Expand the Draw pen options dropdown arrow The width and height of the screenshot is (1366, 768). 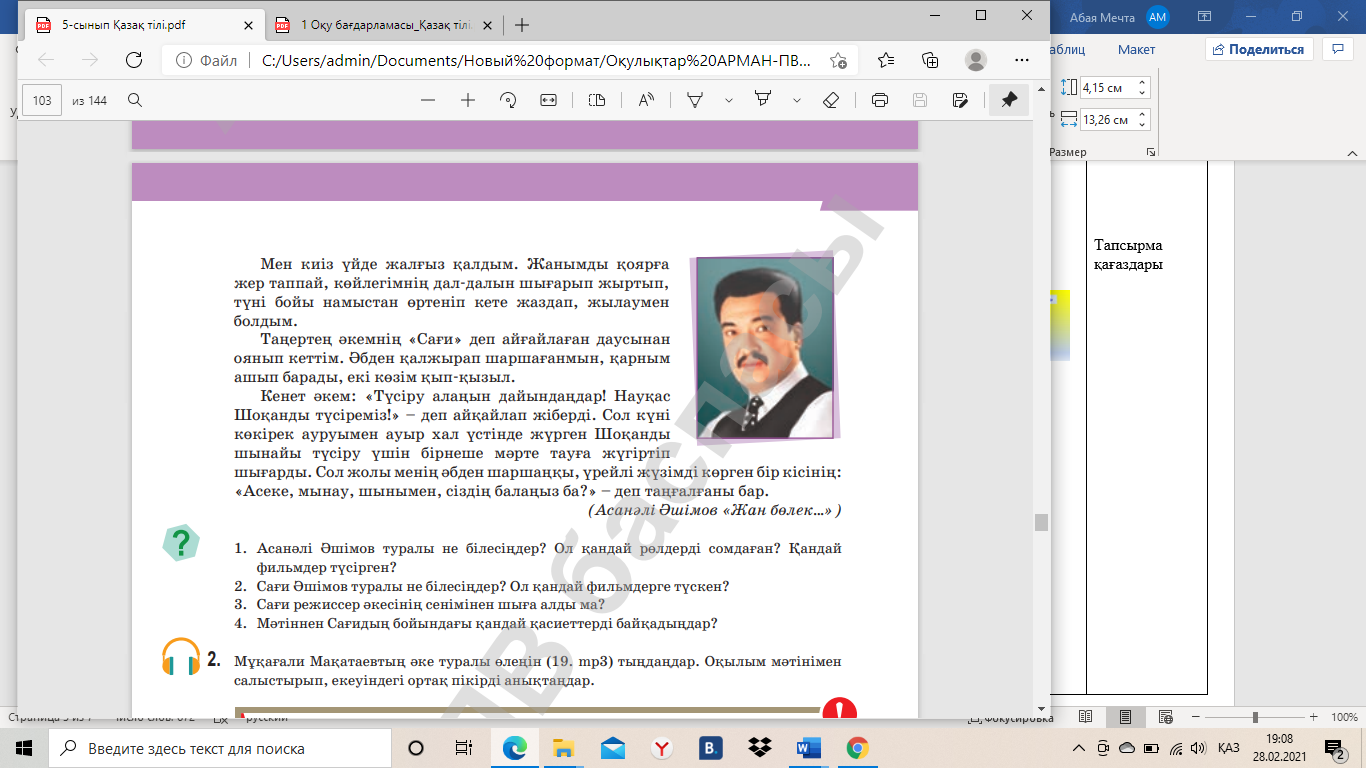729,100
